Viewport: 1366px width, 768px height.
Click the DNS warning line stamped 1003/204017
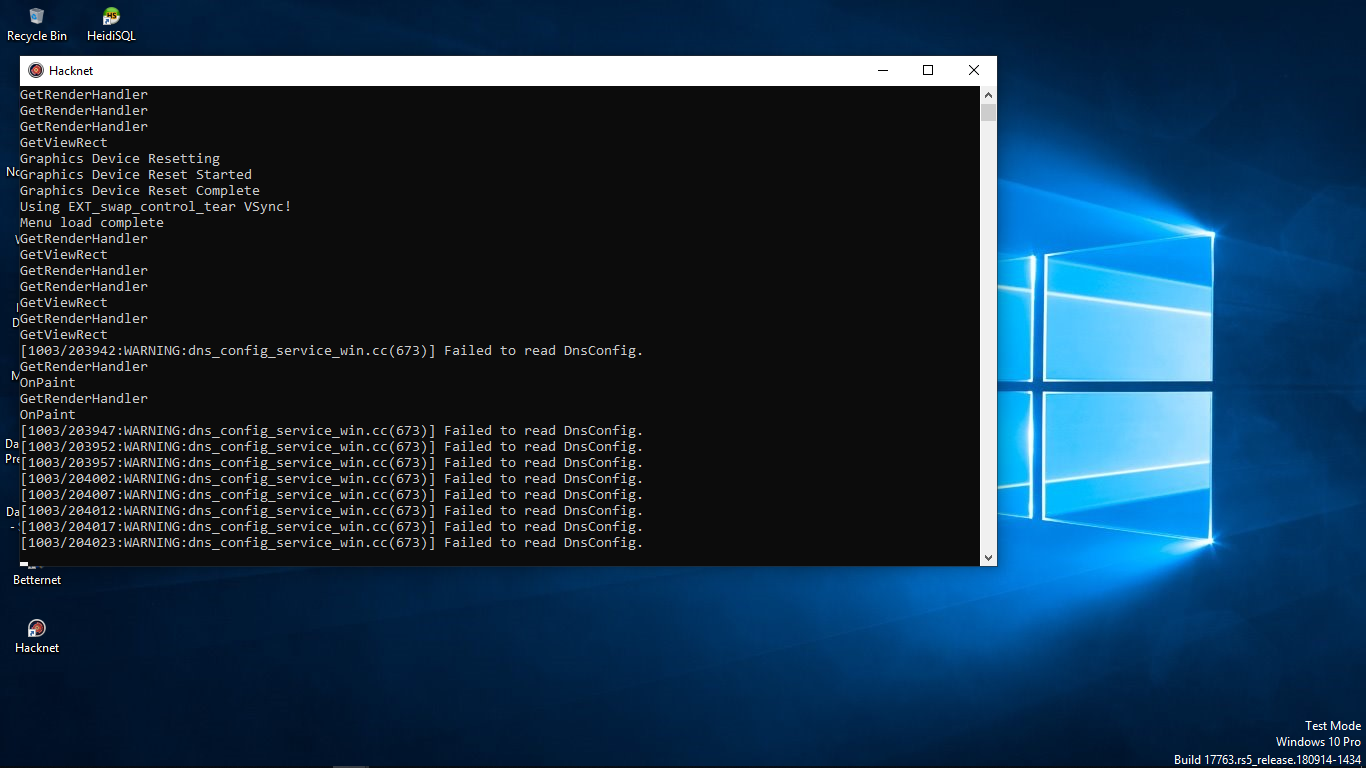[332, 527]
